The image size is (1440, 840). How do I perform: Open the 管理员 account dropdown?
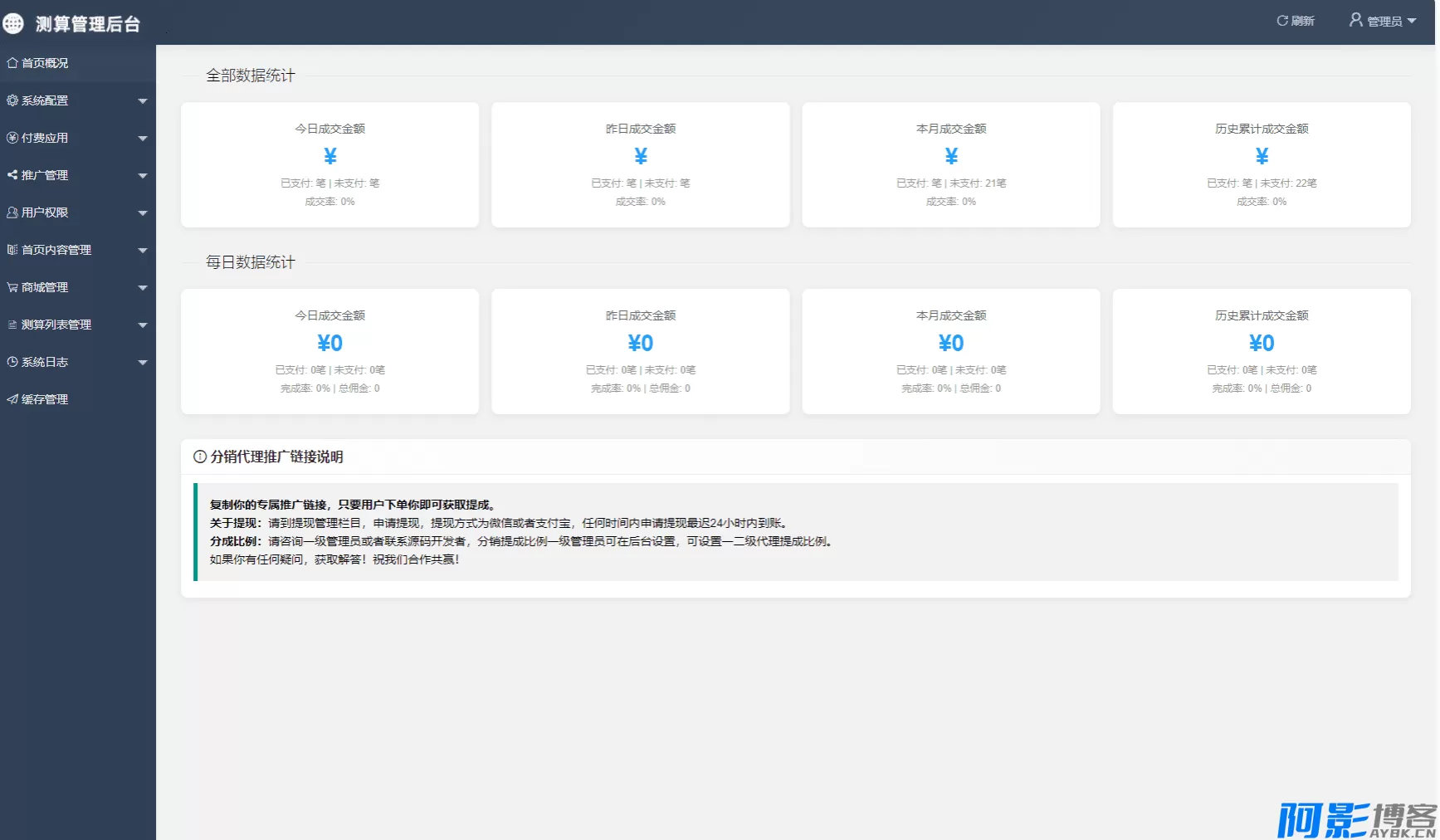tap(1383, 21)
